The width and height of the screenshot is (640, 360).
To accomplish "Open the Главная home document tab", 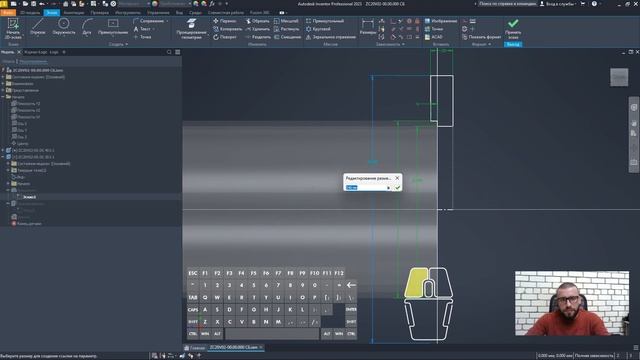I will click(x=195, y=348).
